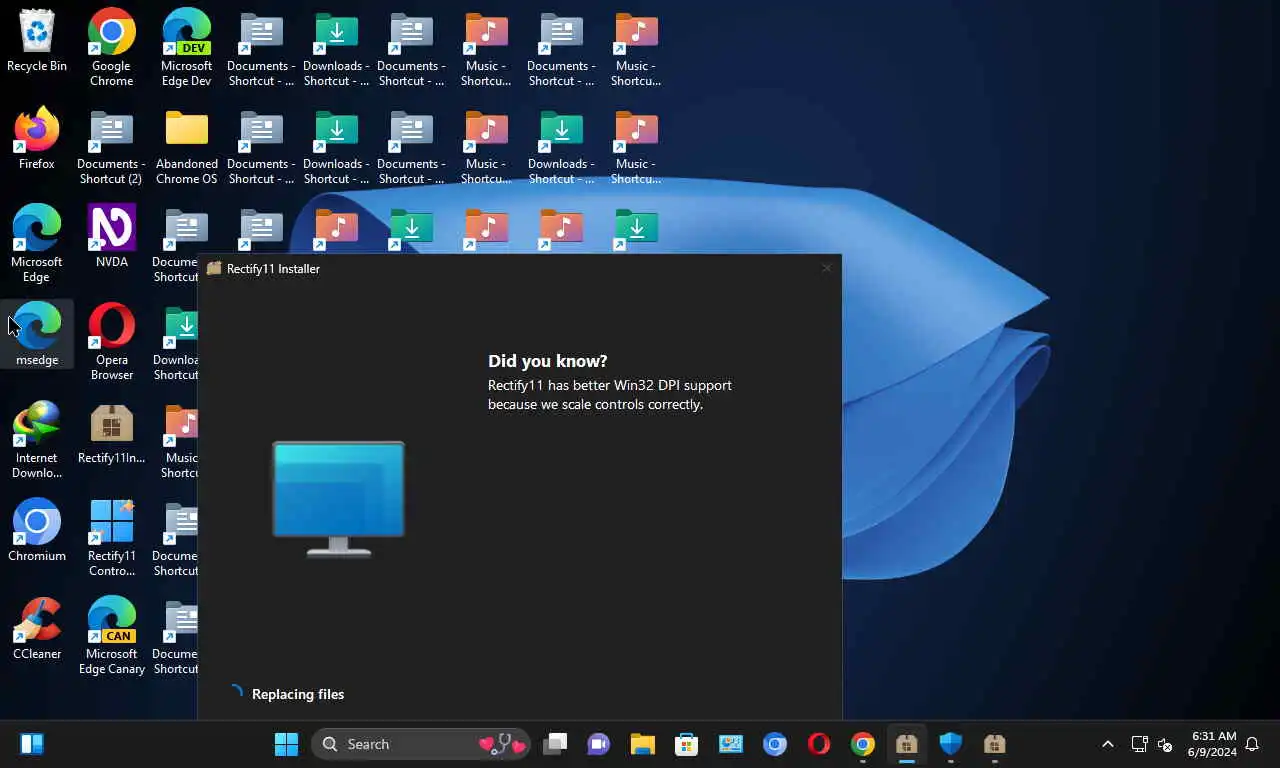Focus the active Rectify11 Installer taskbar button

[x=907, y=744]
